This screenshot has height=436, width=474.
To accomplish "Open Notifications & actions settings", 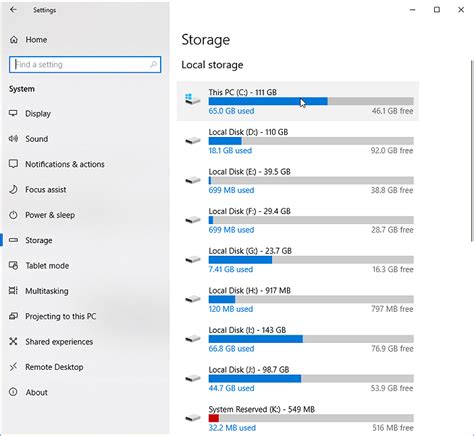I will pyautogui.click(x=65, y=164).
